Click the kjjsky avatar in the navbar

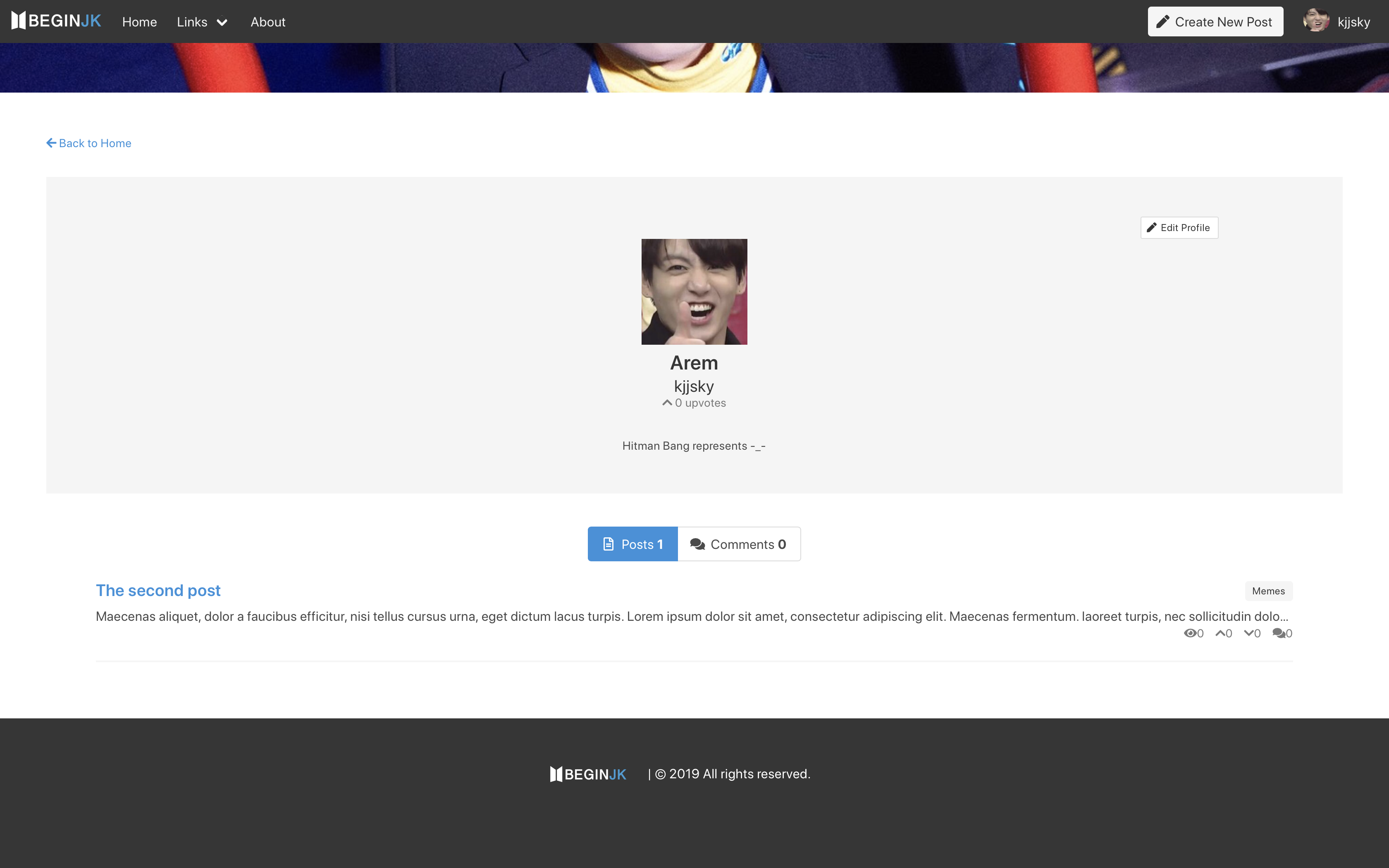click(1315, 21)
